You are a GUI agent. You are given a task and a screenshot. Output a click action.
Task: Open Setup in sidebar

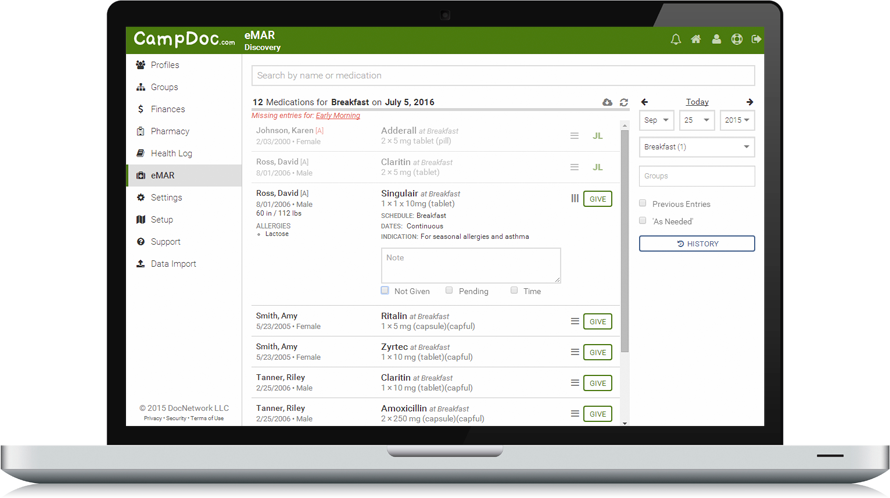(x=184, y=220)
